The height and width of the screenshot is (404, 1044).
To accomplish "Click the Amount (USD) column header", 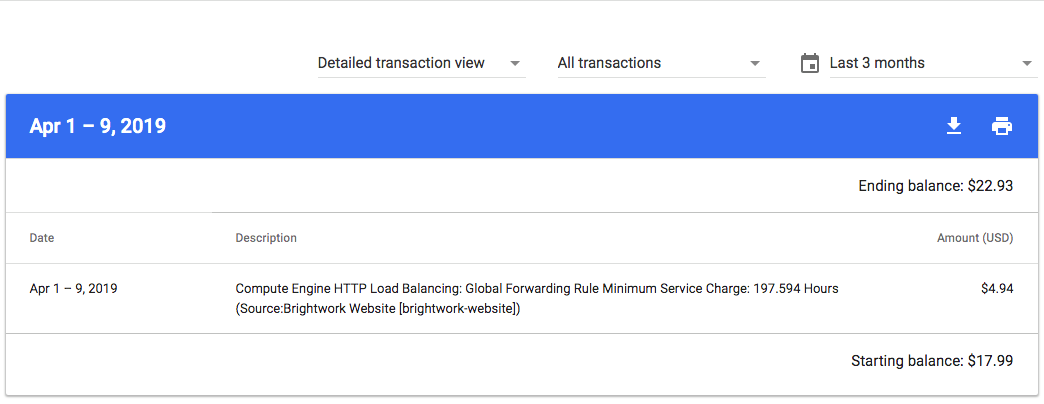I will click(x=975, y=238).
